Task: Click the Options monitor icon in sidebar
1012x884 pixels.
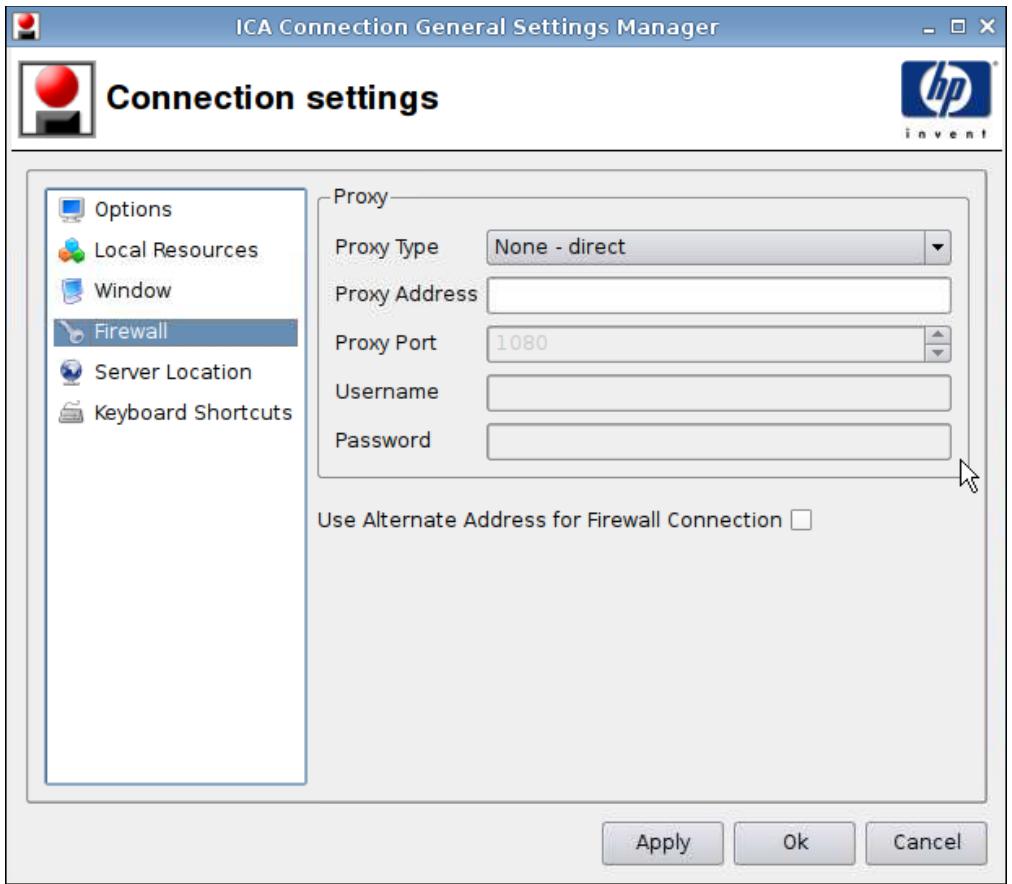Action: (71, 210)
